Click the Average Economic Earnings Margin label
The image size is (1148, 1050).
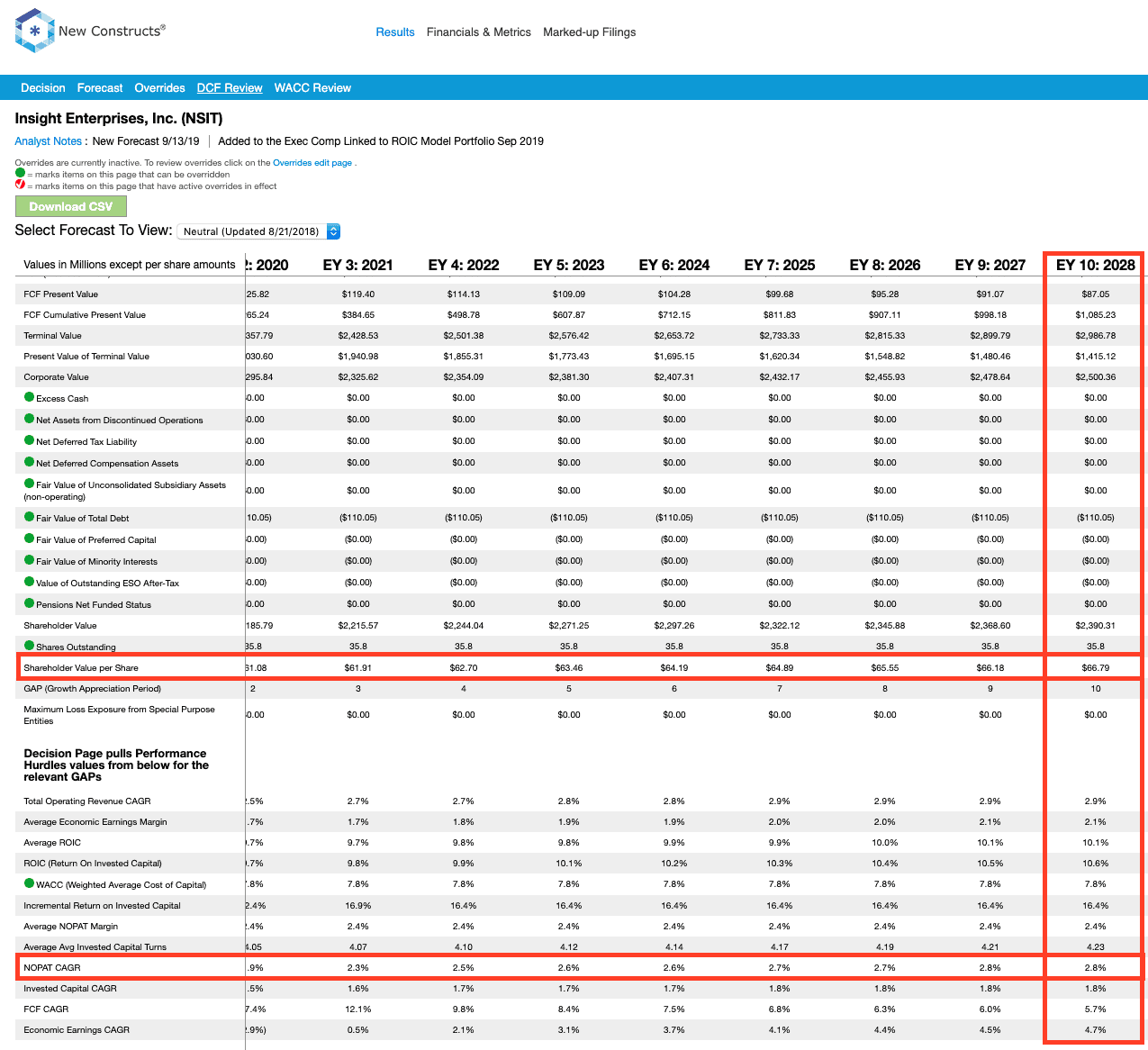point(95,822)
